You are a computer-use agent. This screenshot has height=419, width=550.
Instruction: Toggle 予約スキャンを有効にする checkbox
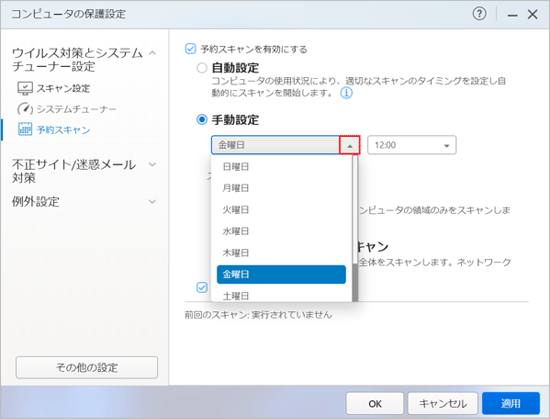point(190,49)
